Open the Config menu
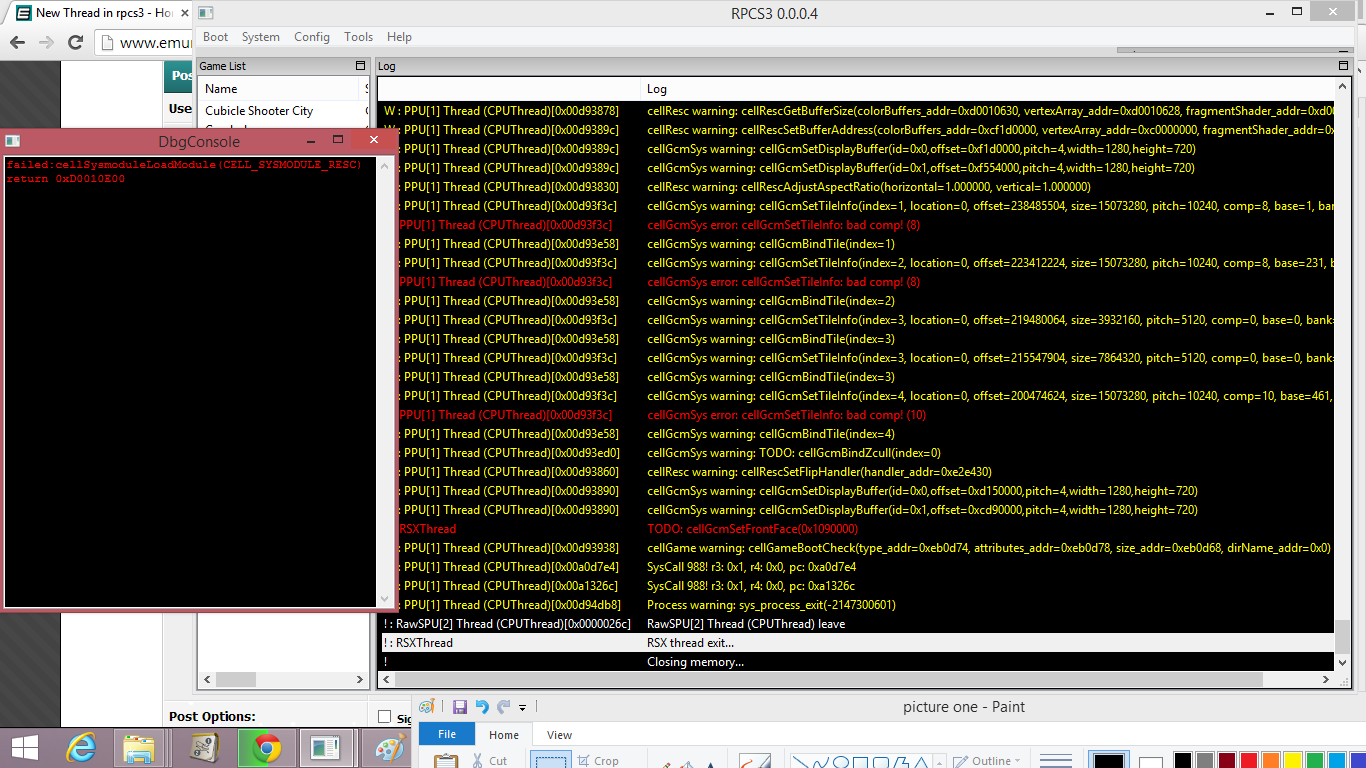Screen dimensions: 1366x768 point(311,37)
